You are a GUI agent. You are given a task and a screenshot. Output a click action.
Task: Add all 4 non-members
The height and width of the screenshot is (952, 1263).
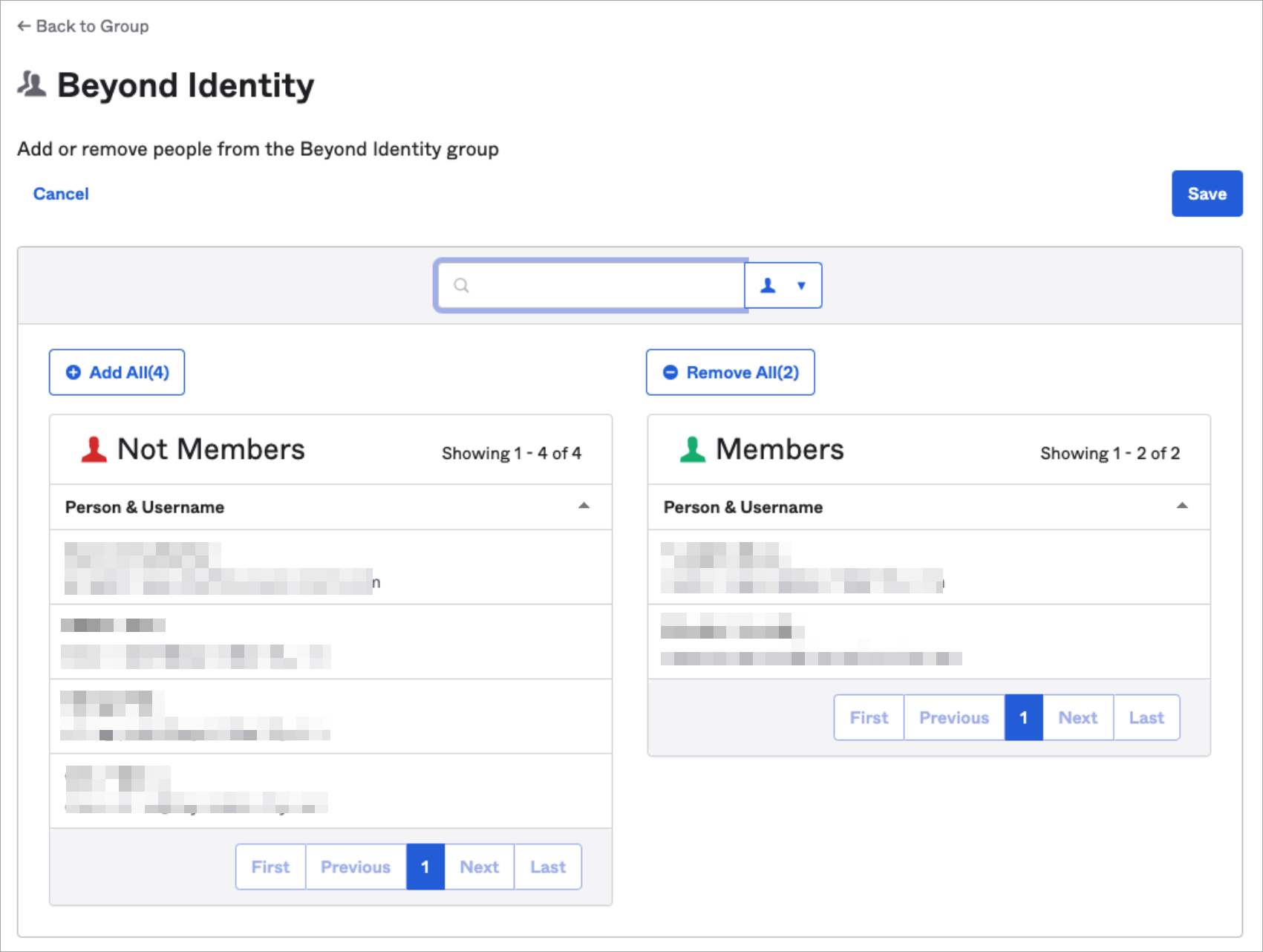117,372
